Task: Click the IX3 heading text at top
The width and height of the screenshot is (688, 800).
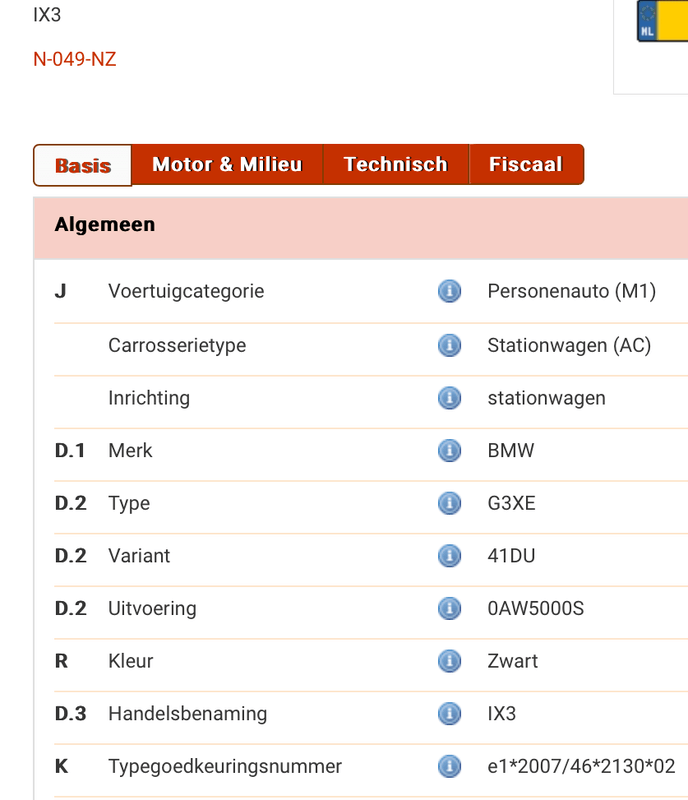Action: (47, 16)
